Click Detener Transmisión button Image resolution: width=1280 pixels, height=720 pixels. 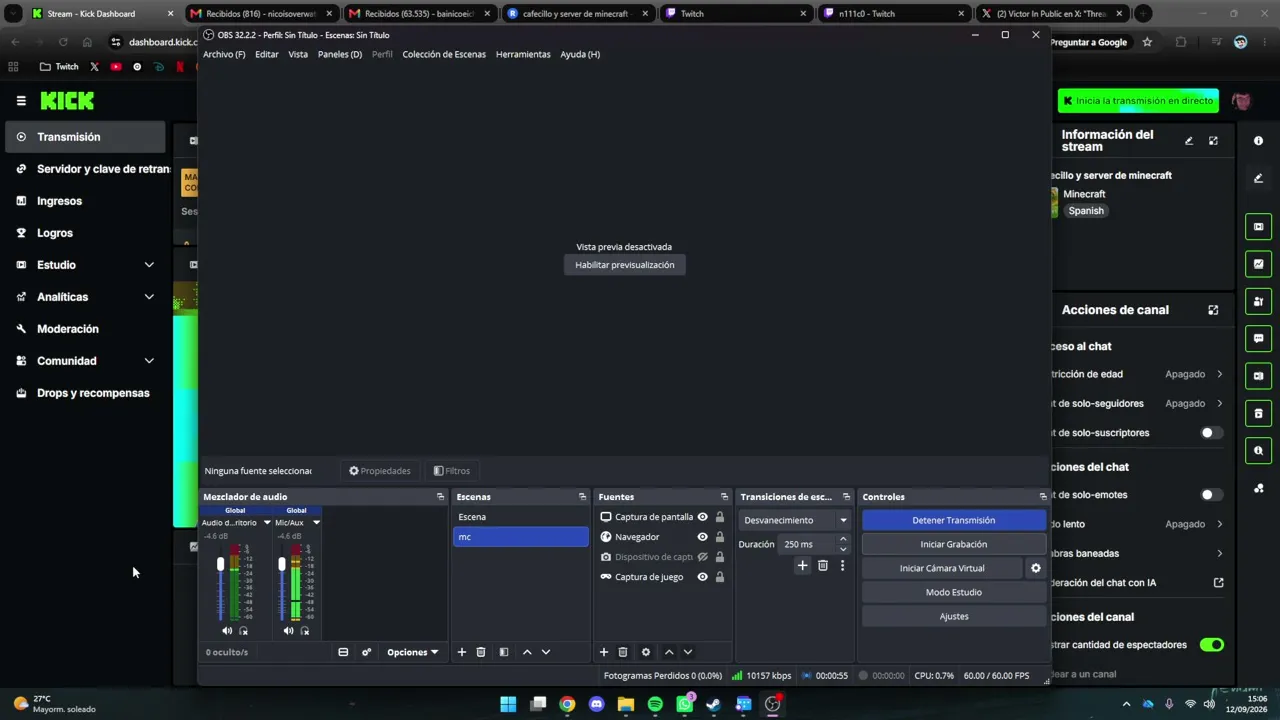click(954, 520)
